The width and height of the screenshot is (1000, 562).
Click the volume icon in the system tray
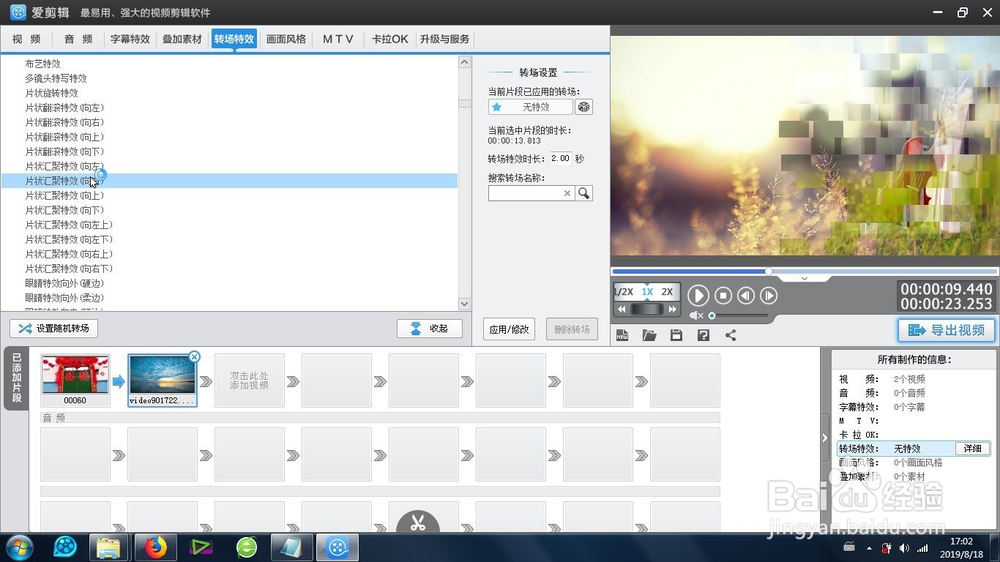click(904, 548)
